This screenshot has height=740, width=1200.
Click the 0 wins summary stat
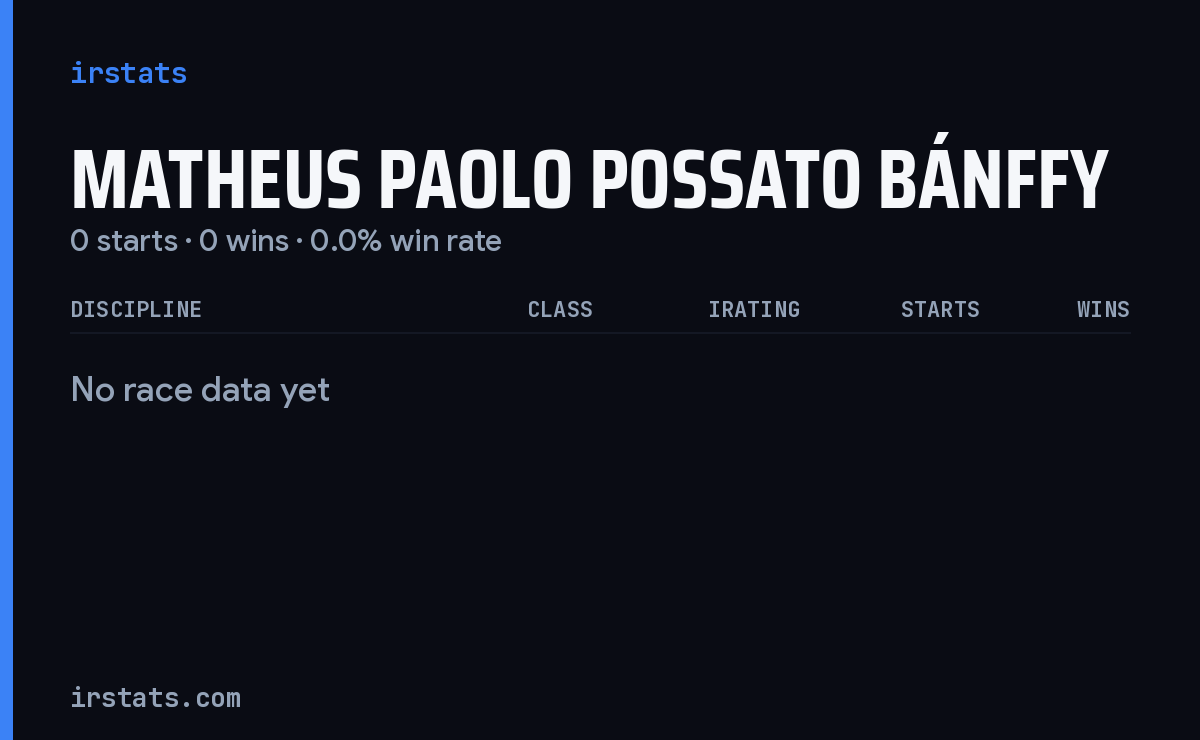(244, 241)
